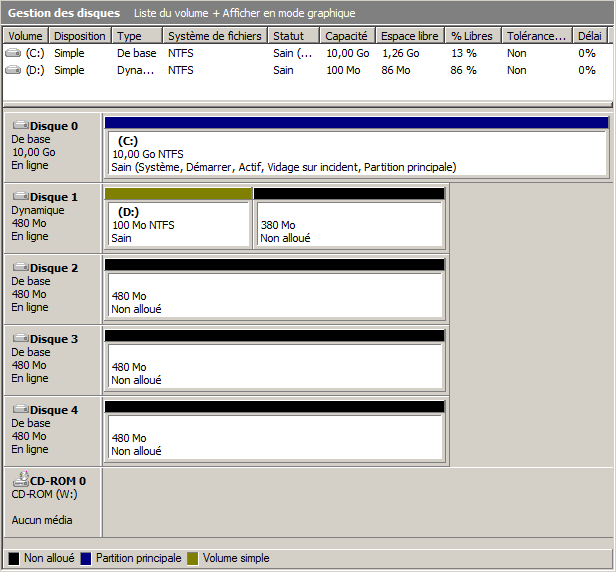
Task: Click the CD-ROM 0 drive icon
Action: (x=20, y=480)
